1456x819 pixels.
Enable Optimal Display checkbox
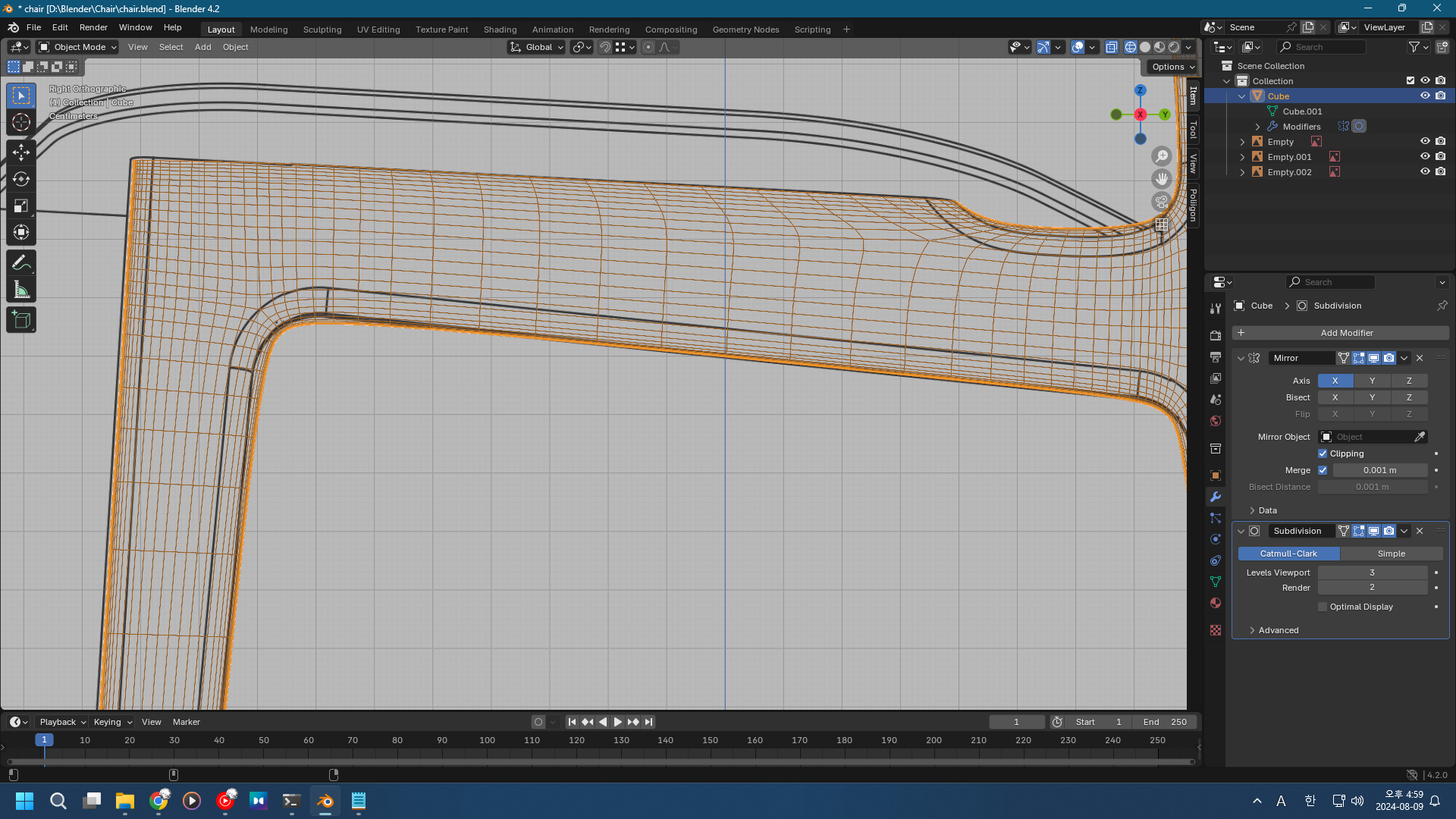[x=1323, y=607]
